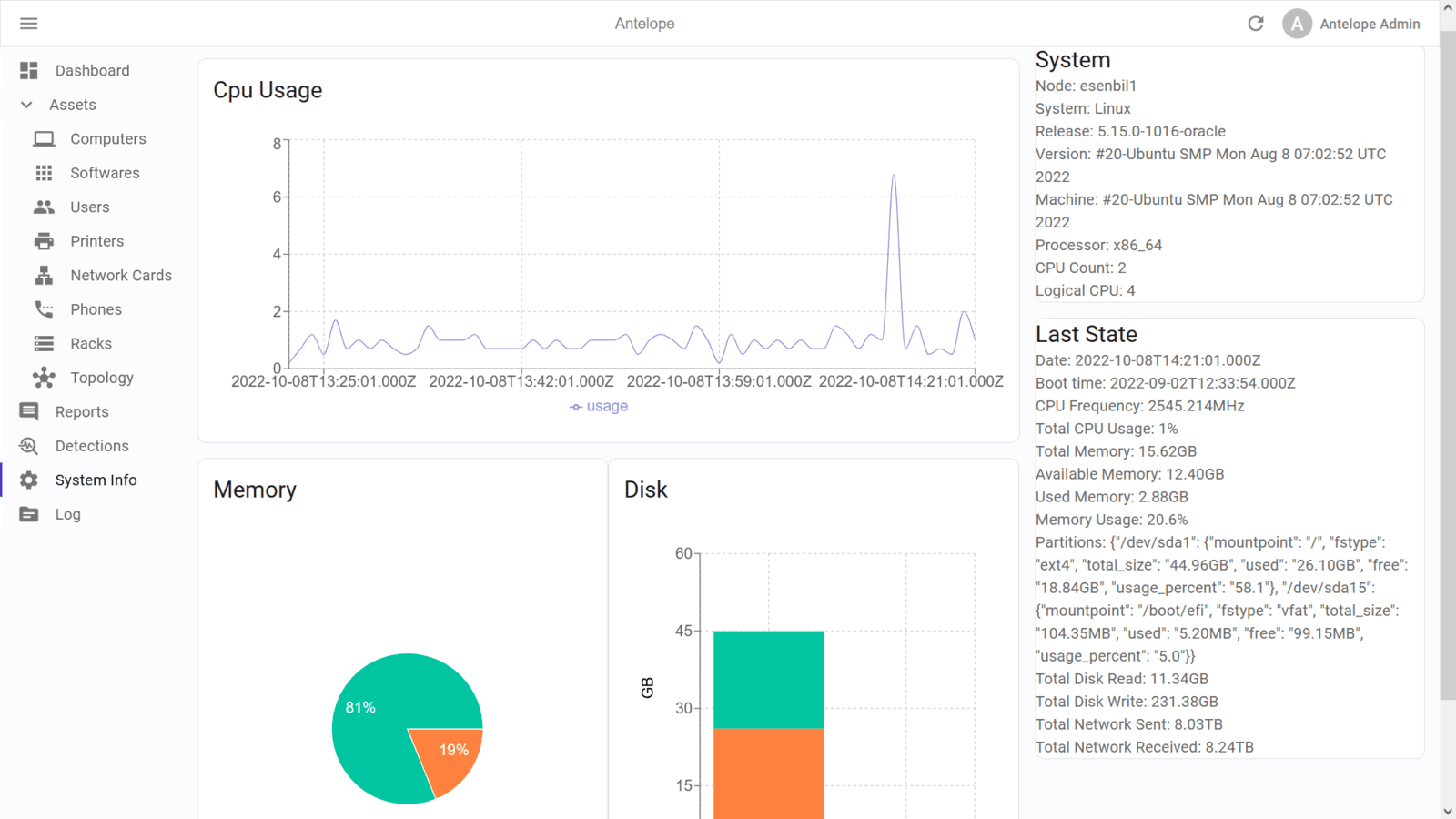
Task: Click 'Total CPU Usage: 1%' text
Action: 1107,429
